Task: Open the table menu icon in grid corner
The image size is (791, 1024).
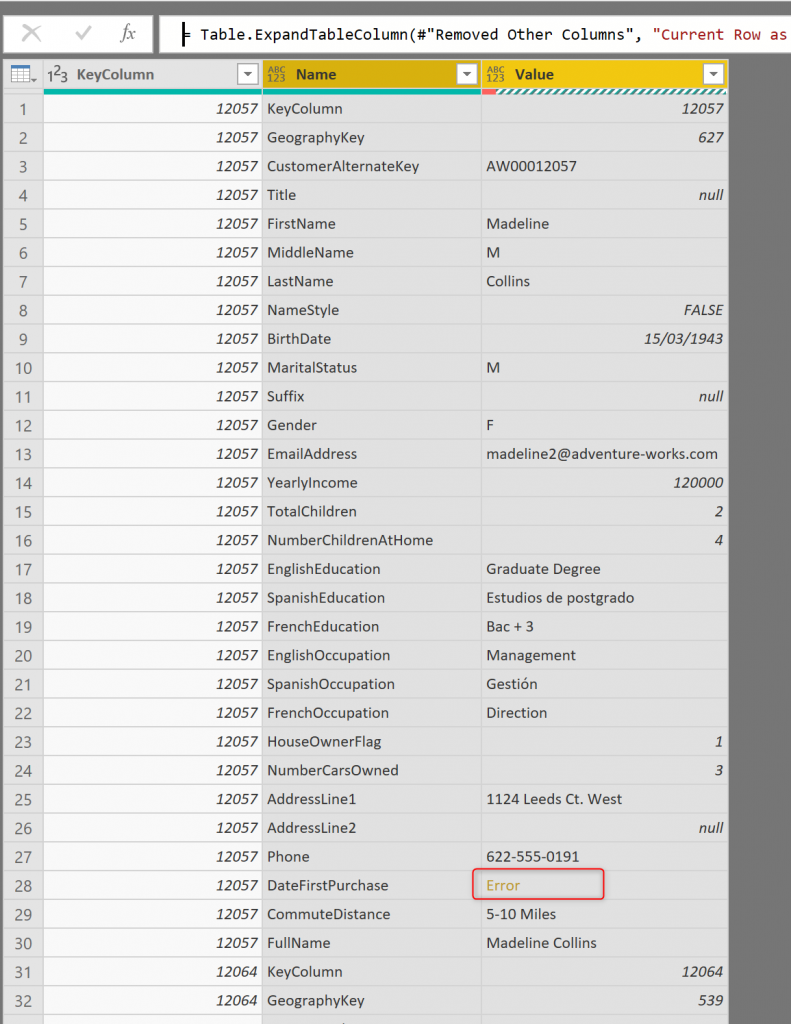Action: [x=21, y=75]
